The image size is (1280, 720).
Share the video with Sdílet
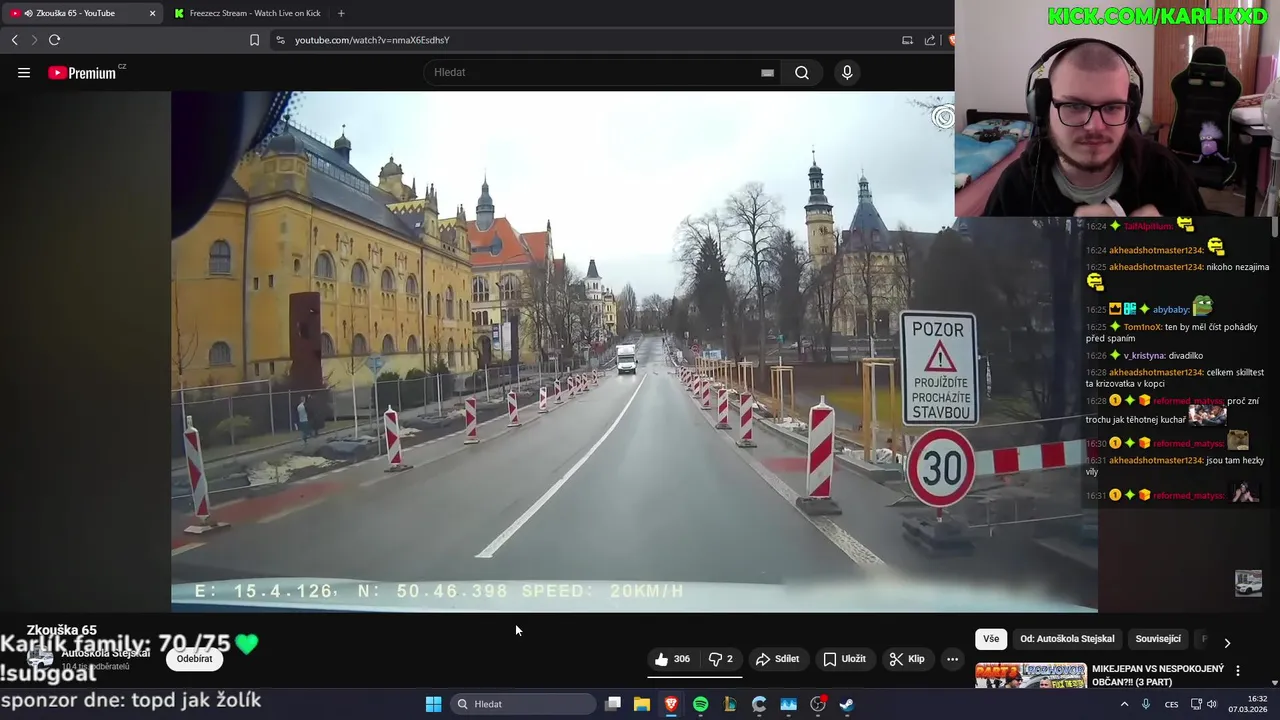[x=777, y=659]
